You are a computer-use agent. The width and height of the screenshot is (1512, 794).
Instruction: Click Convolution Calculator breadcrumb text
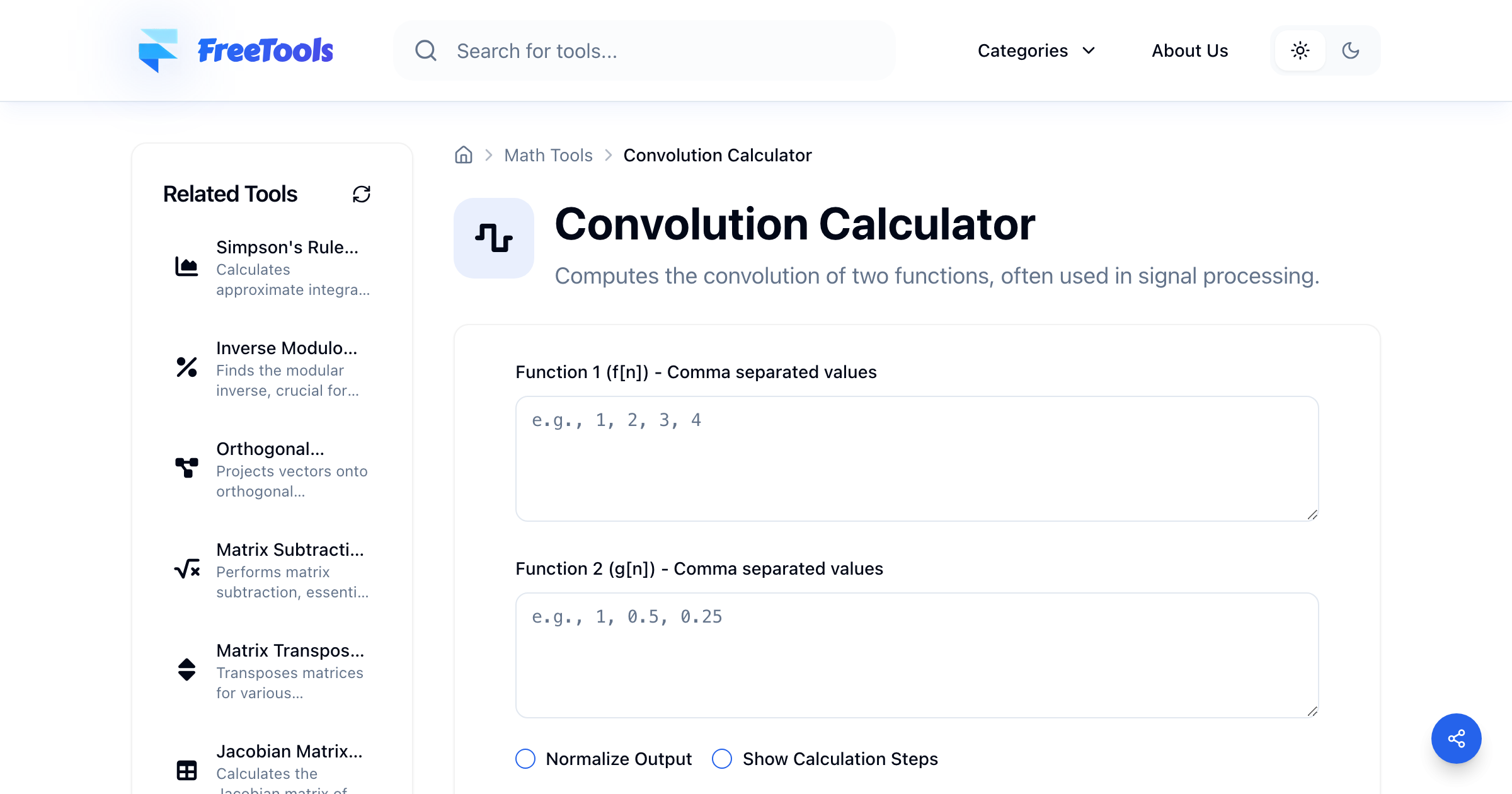[718, 155]
